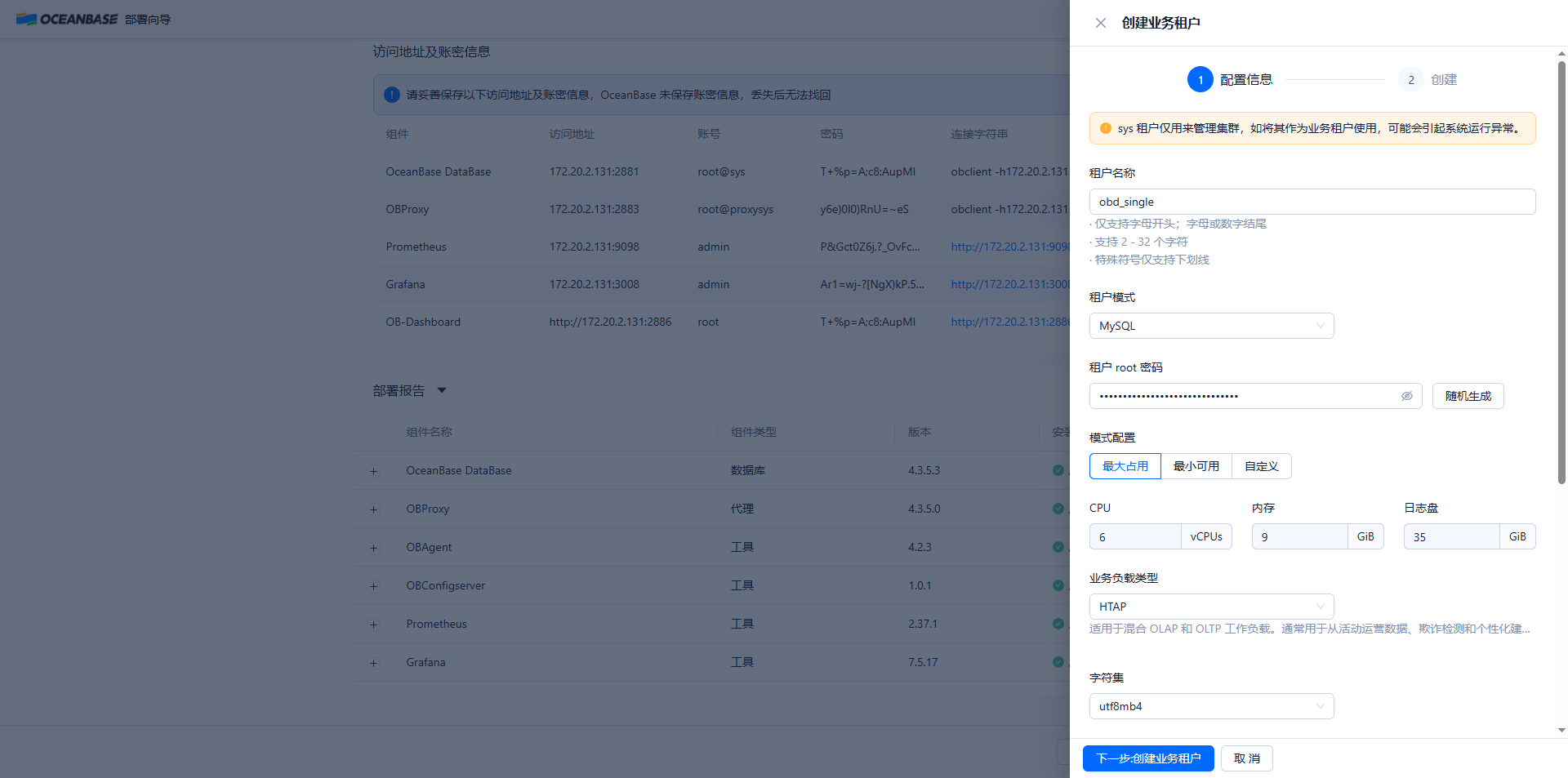1568x778 pixels.
Task: Click the account root@sys
Action: [x=721, y=171]
